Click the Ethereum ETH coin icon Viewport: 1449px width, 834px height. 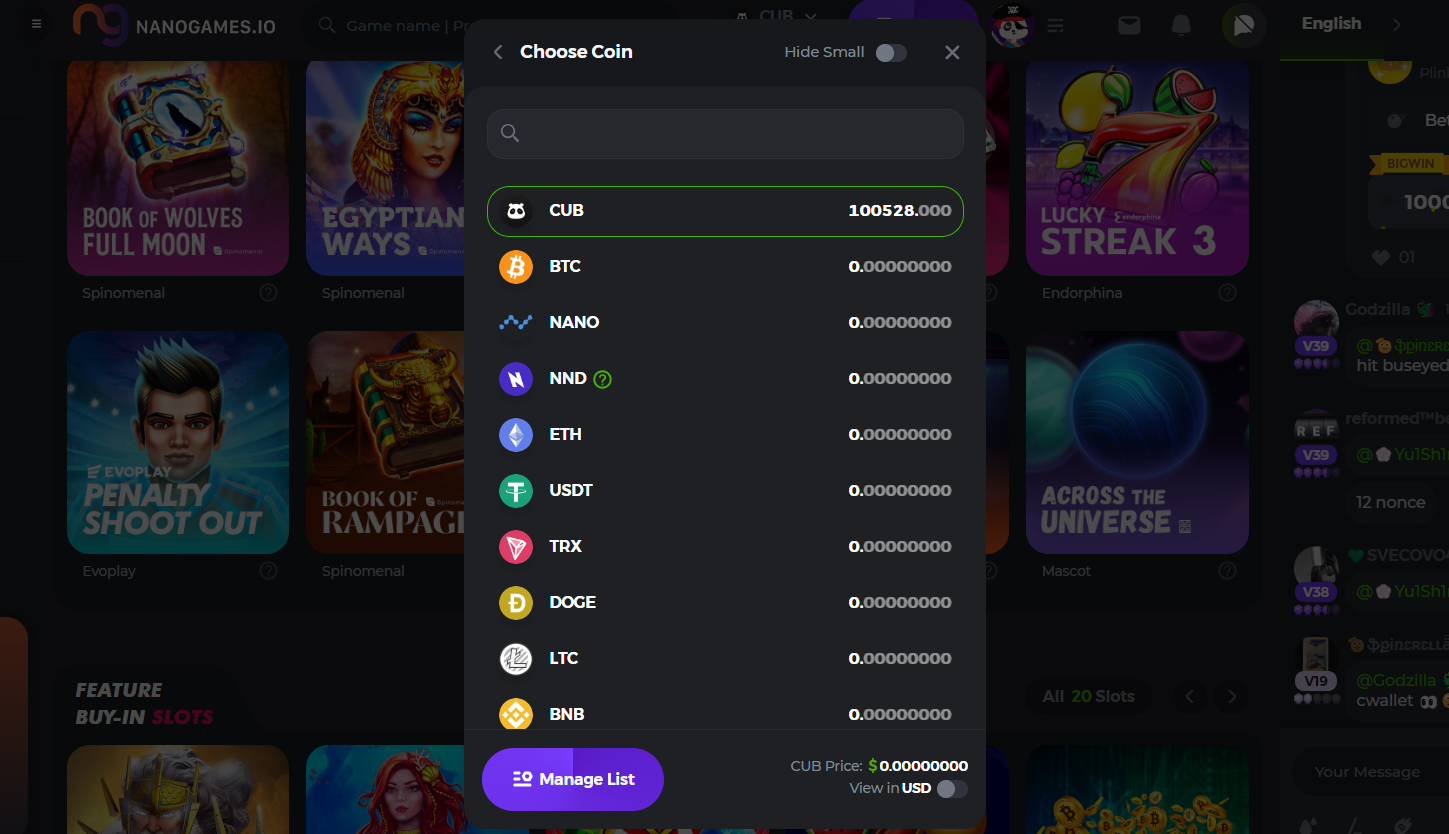point(516,435)
